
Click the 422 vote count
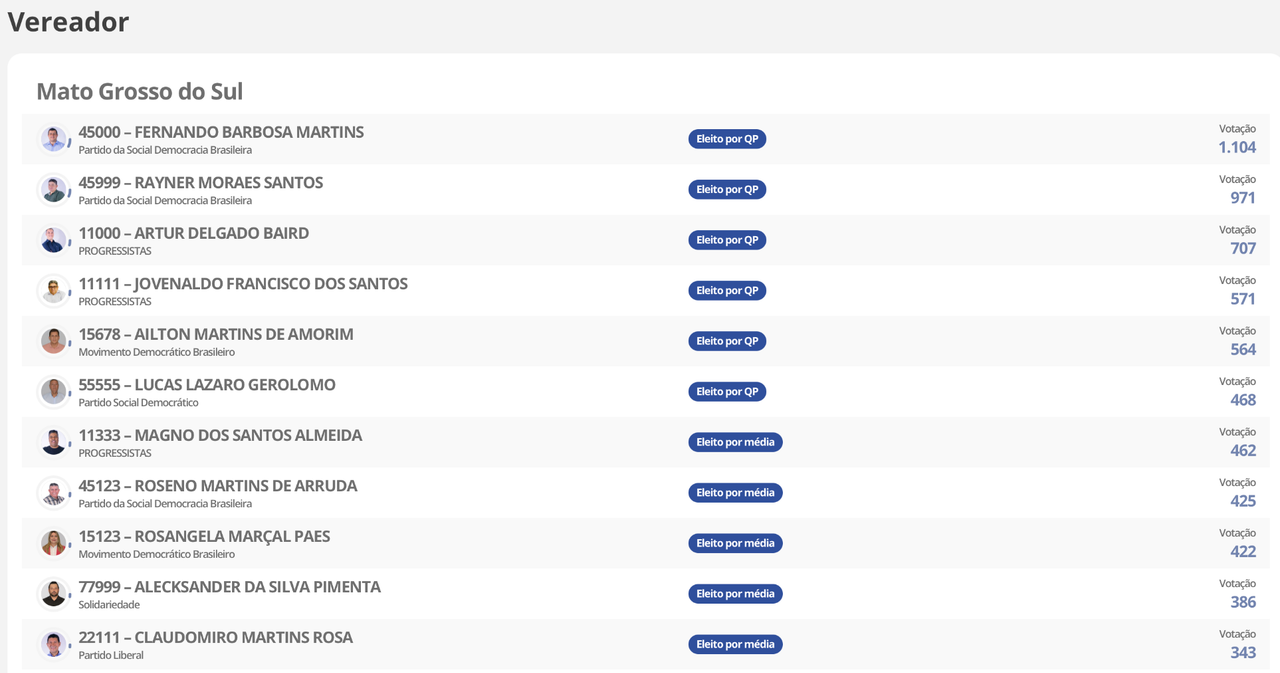coord(1243,551)
